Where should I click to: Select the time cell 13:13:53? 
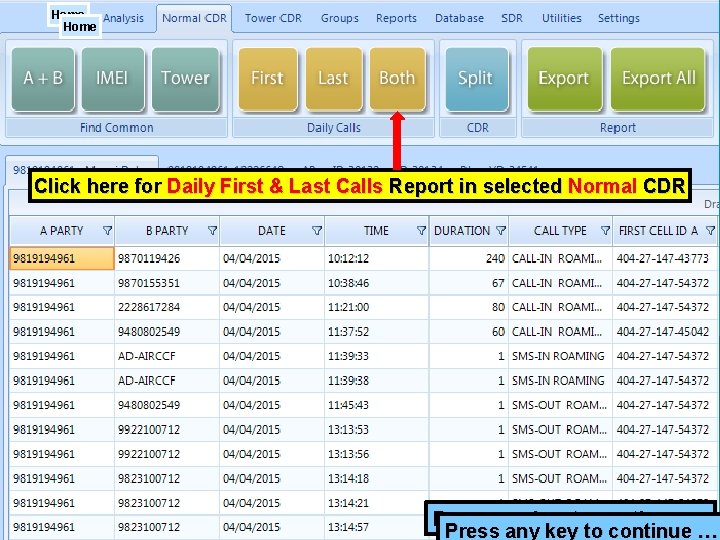(377, 429)
